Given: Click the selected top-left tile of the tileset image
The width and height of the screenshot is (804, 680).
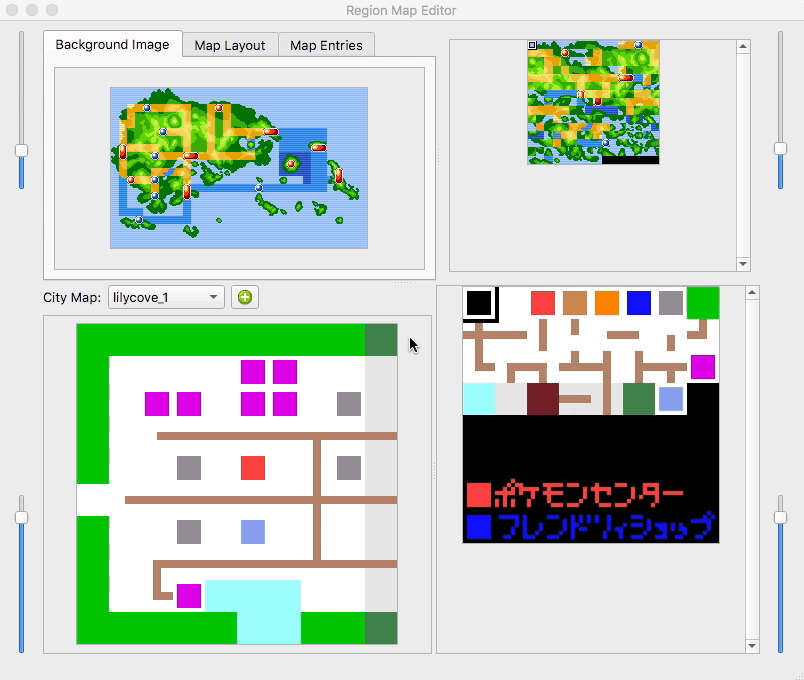Looking at the screenshot, I should tap(532, 45).
